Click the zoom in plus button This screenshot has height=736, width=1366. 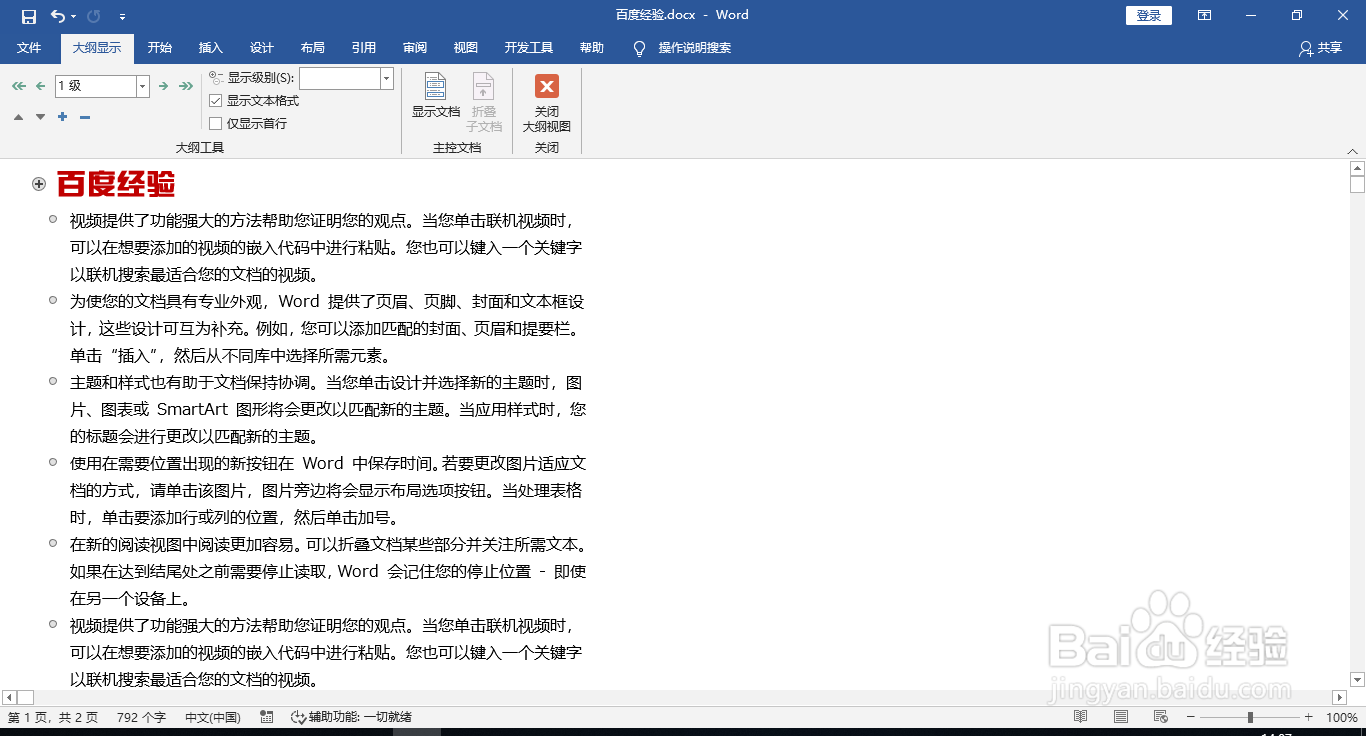click(x=1308, y=717)
